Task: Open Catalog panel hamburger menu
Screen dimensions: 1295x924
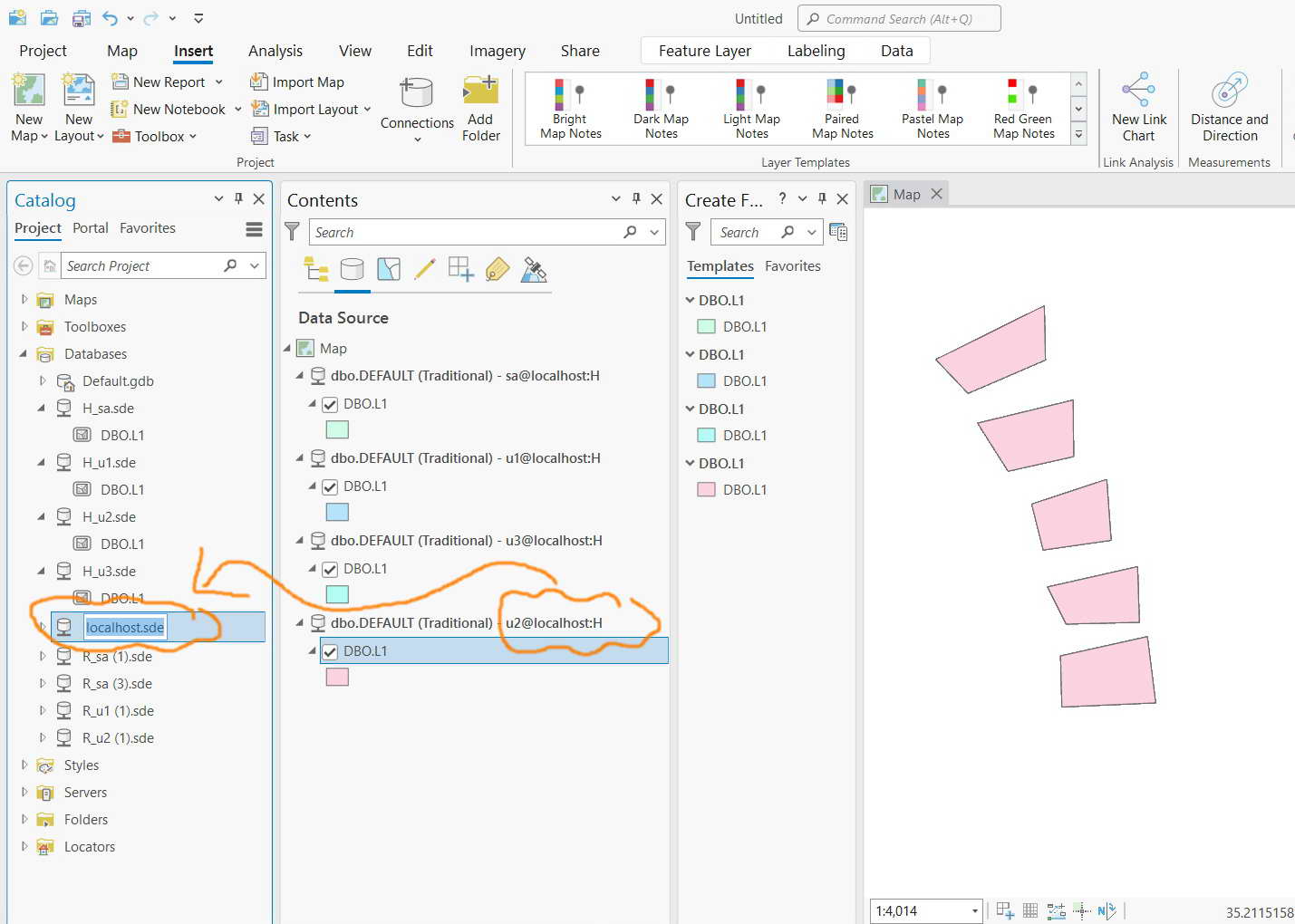Action: (254, 229)
